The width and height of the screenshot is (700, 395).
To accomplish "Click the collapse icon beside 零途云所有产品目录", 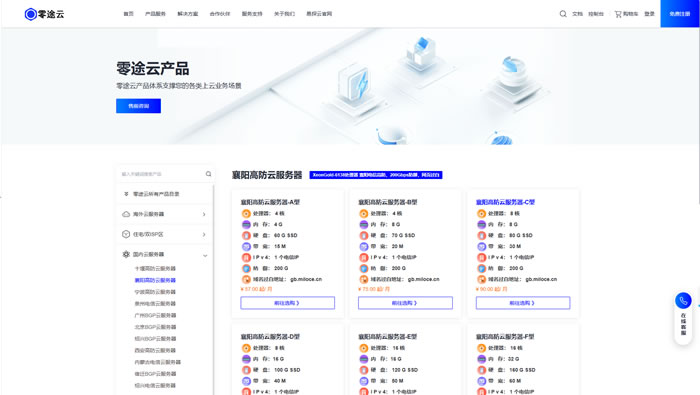I will tap(126, 194).
